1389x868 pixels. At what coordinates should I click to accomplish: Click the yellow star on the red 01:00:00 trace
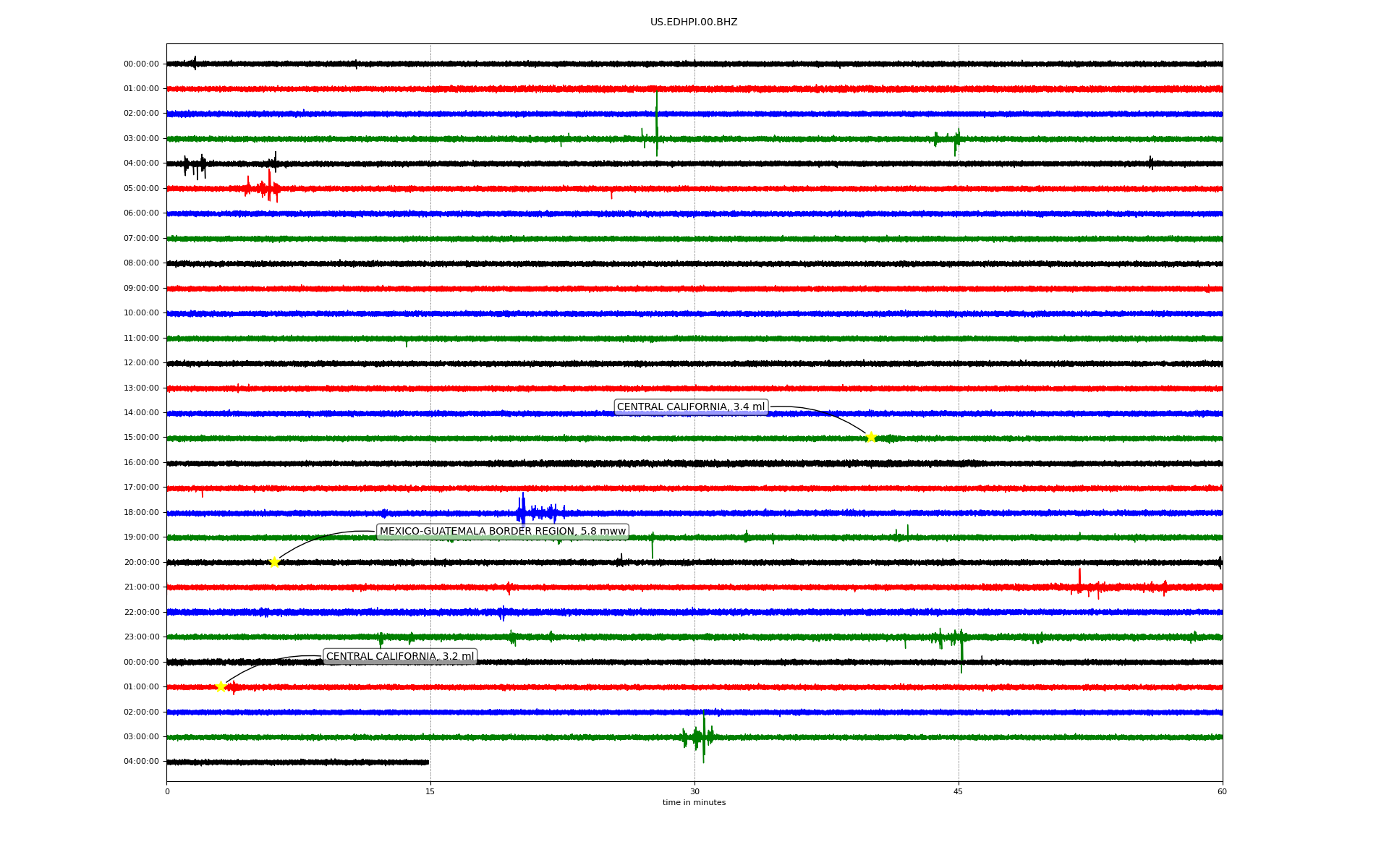tap(221, 686)
